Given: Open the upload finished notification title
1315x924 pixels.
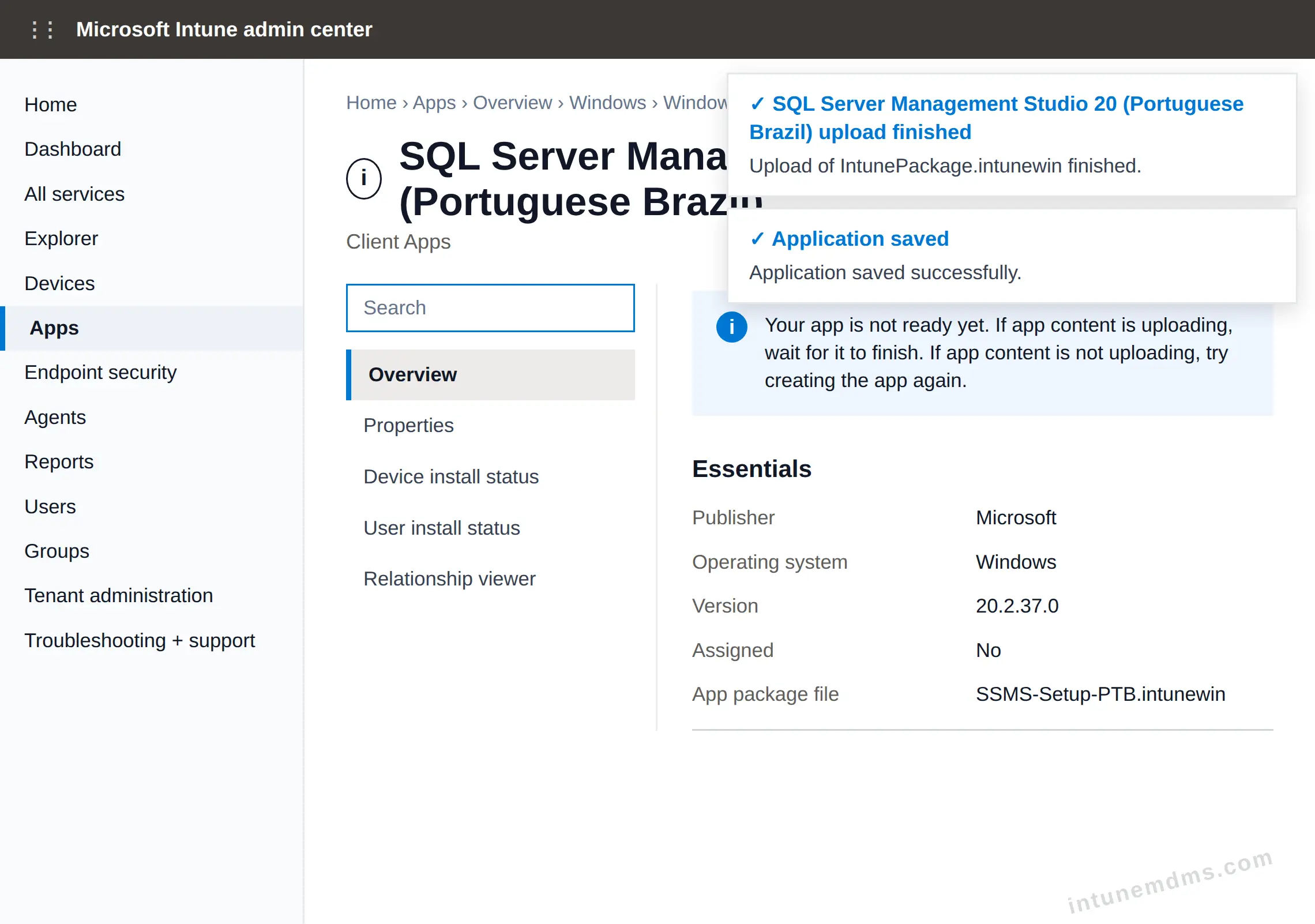Looking at the screenshot, I should tap(997, 118).
